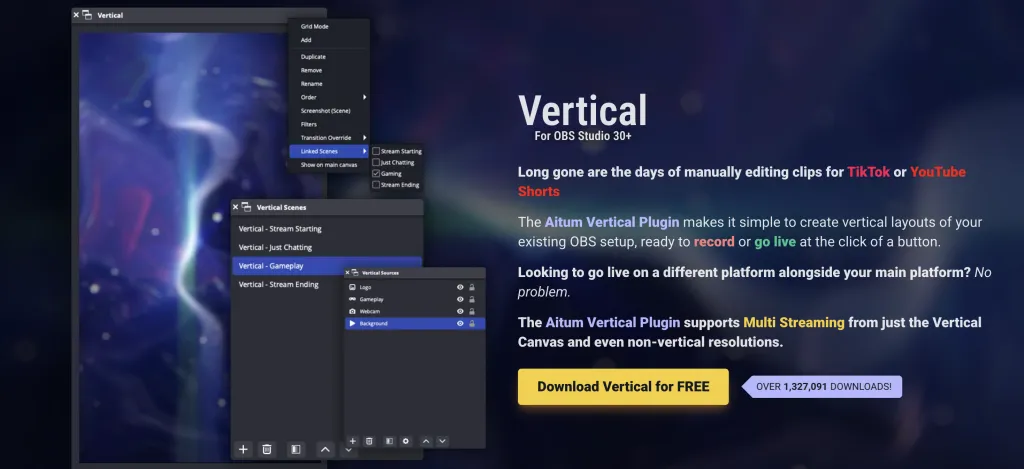Add a new source in Vertical Sources
The image size is (1024, 469).
[x=353, y=441]
